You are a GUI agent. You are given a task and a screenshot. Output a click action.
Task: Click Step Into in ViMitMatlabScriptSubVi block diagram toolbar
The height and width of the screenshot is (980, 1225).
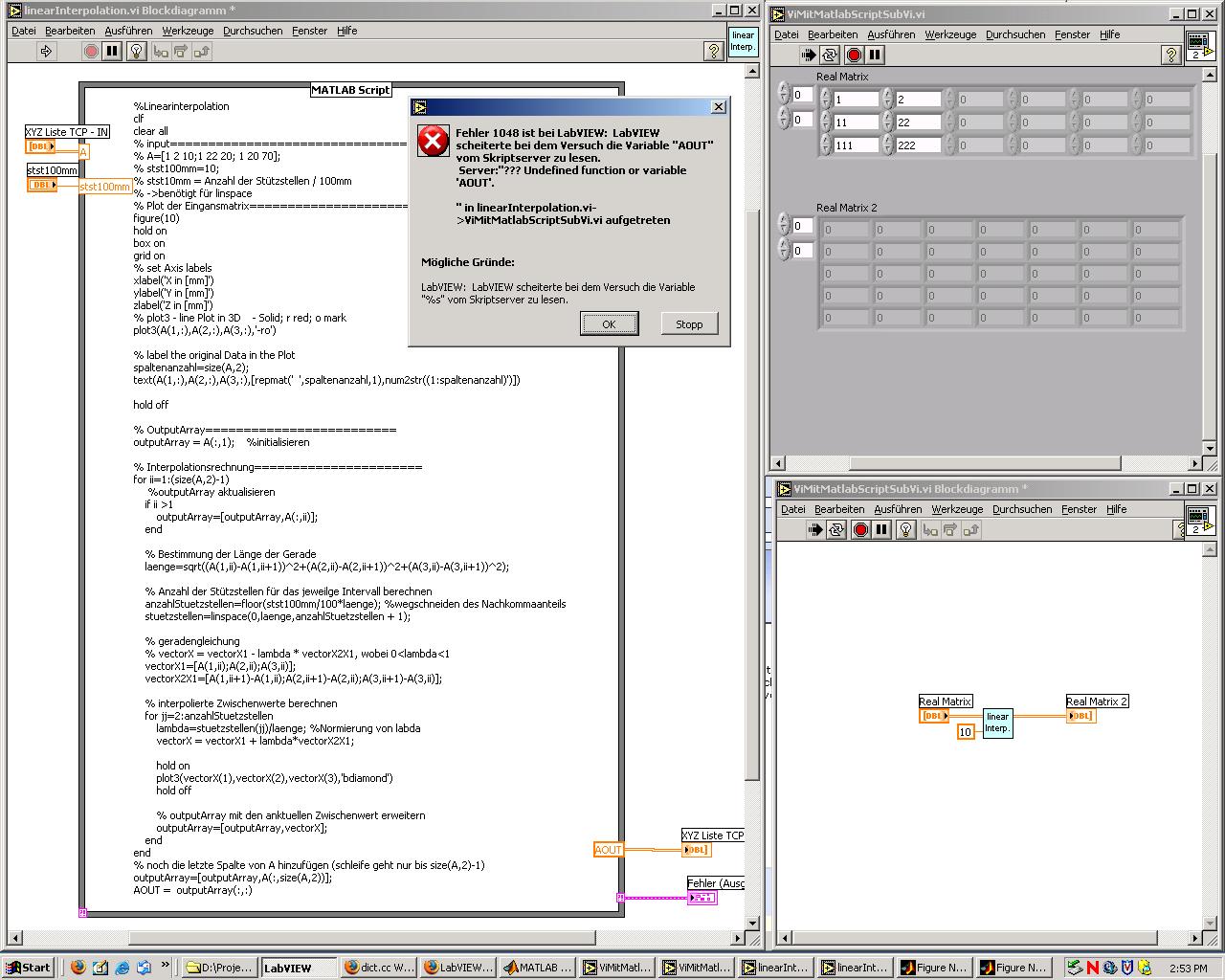click(930, 529)
